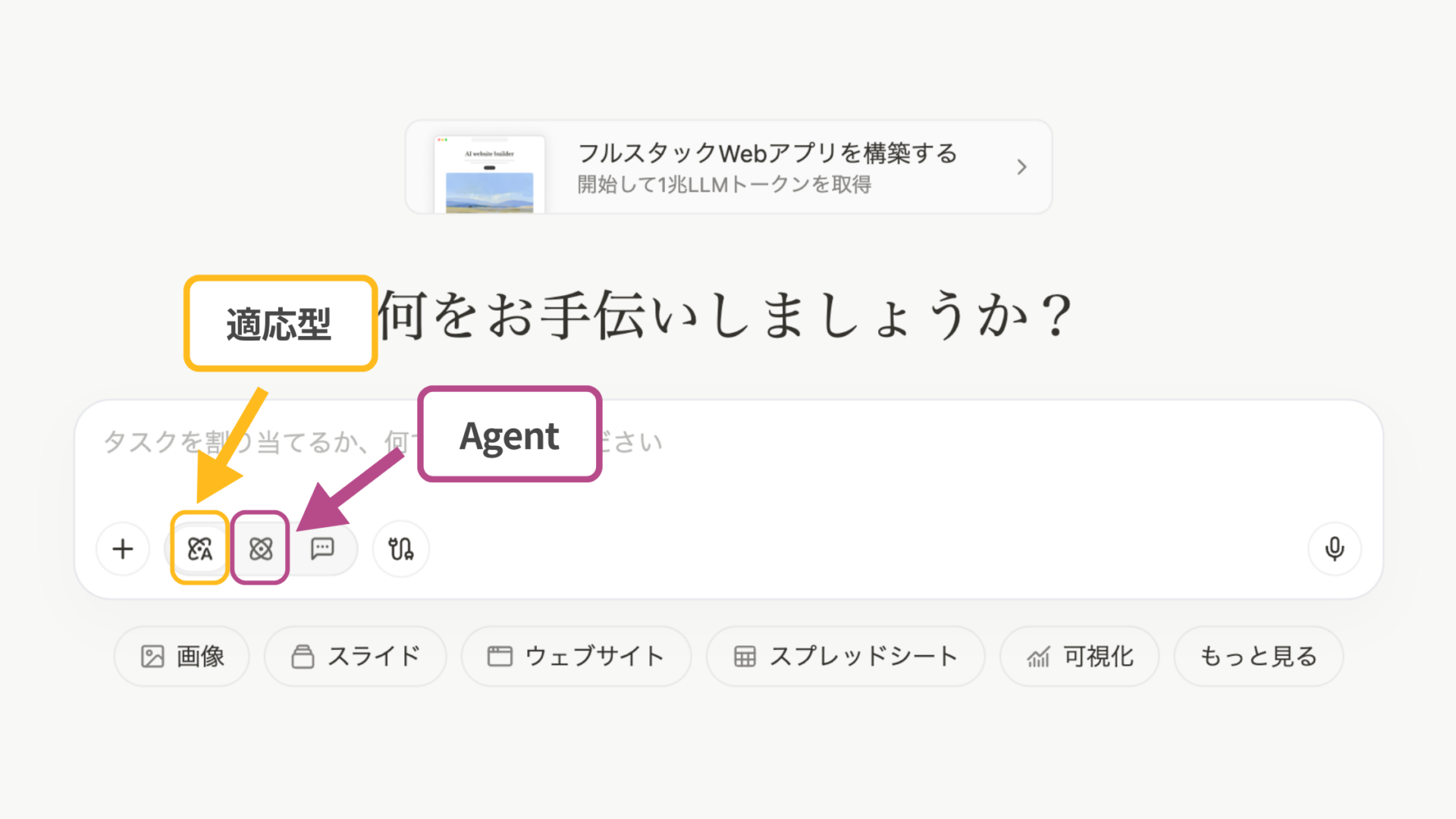1456x819 pixels.
Task: Click the image icon on the 画像 chip
Action: 153,657
